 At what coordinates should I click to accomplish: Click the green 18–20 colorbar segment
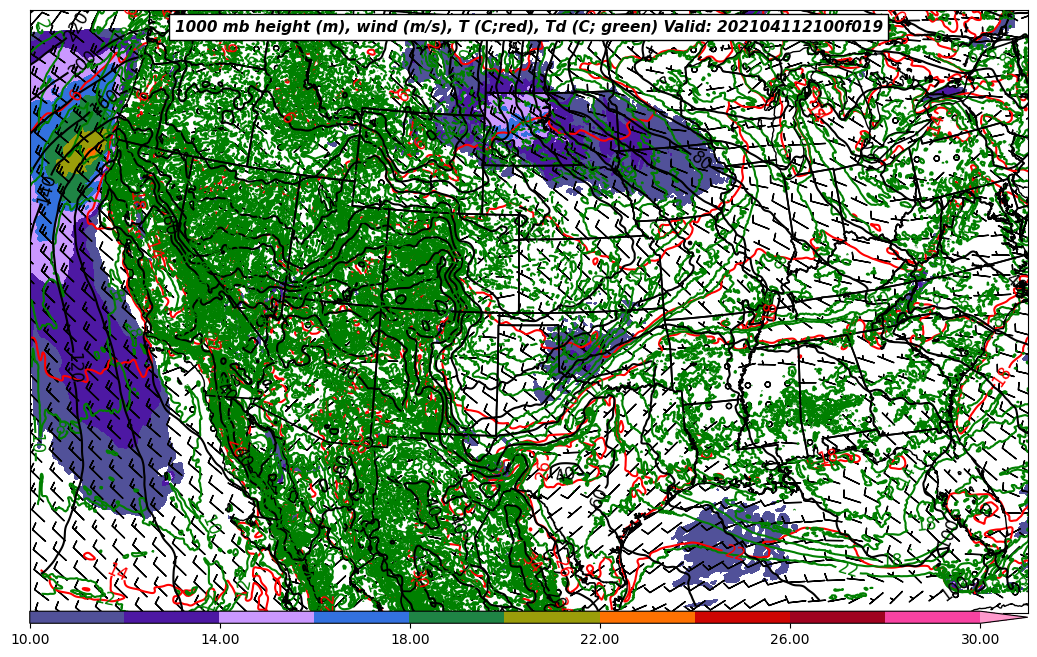457,617
